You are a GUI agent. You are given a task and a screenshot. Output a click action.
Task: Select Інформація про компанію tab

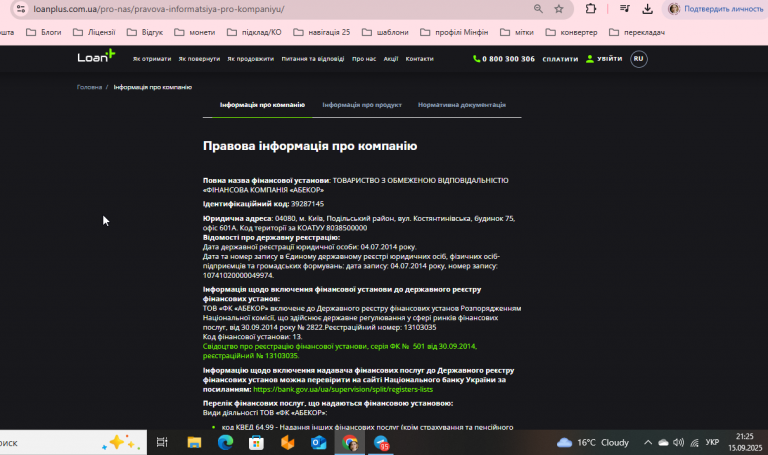coord(262,105)
